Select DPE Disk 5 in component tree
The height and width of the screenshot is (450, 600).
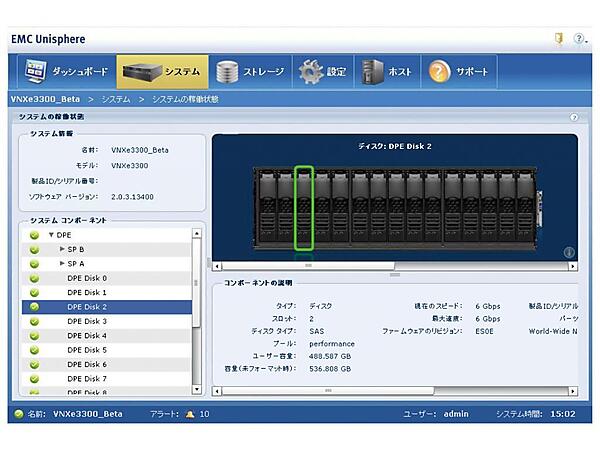click(87, 350)
